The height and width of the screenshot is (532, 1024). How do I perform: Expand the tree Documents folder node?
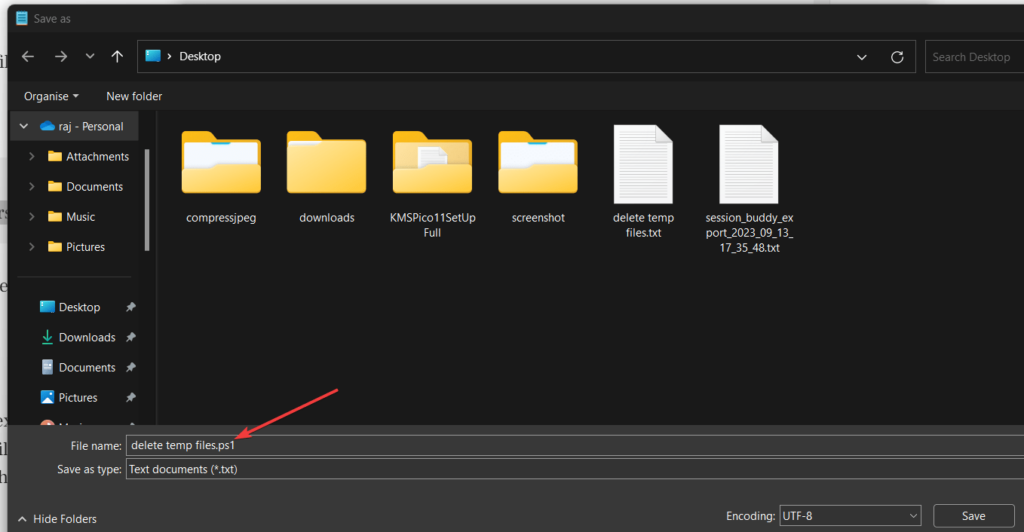[31, 186]
